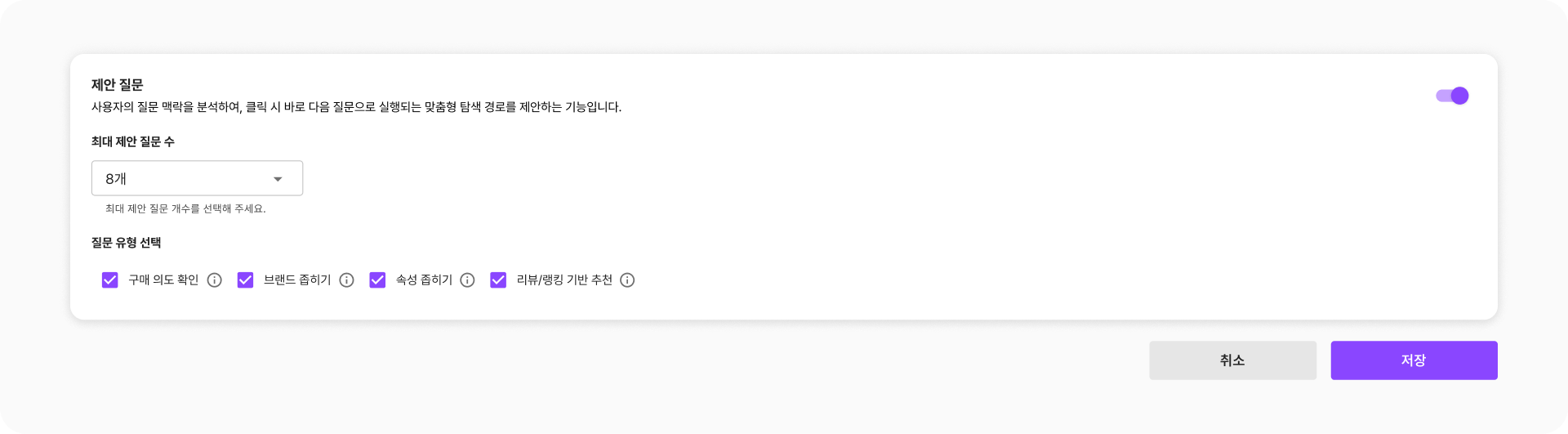Click info icon after 리뷰/랭킹 기반 추천
Screen dimensions: 1568x434
tap(627, 280)
